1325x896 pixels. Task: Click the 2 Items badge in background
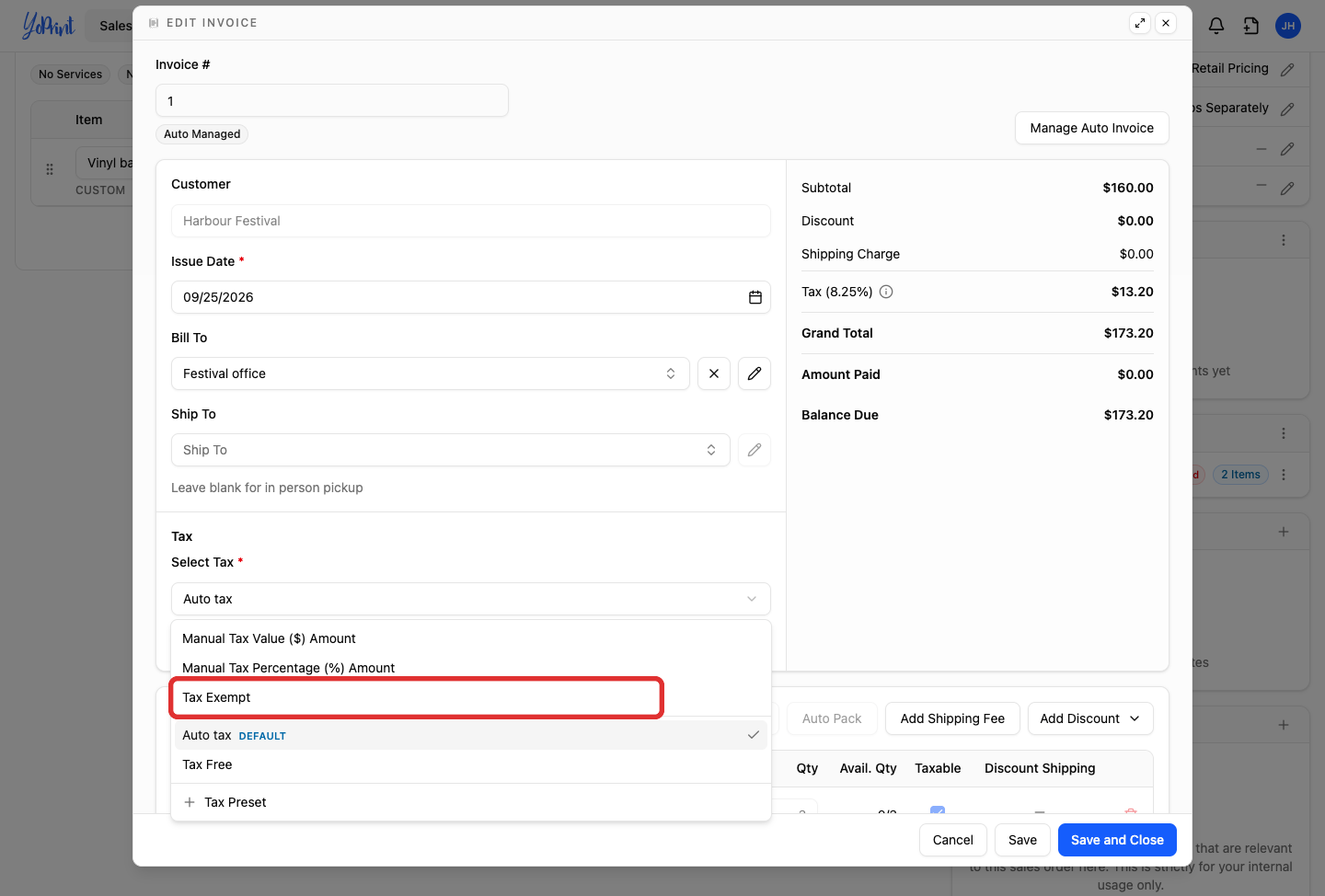pos(1240,475)
